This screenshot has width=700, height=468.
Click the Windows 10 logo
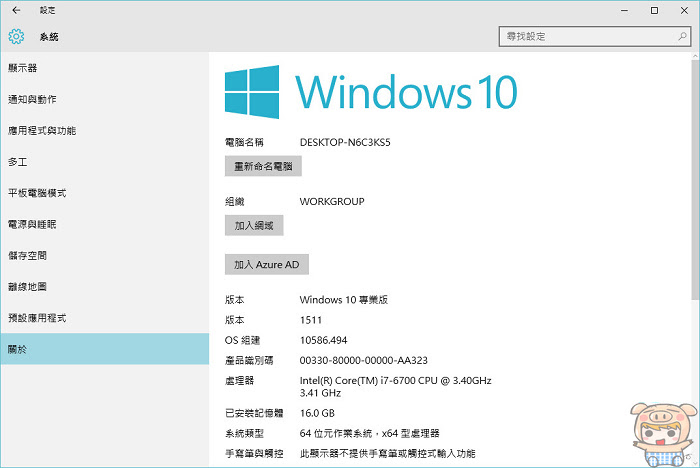371,92
